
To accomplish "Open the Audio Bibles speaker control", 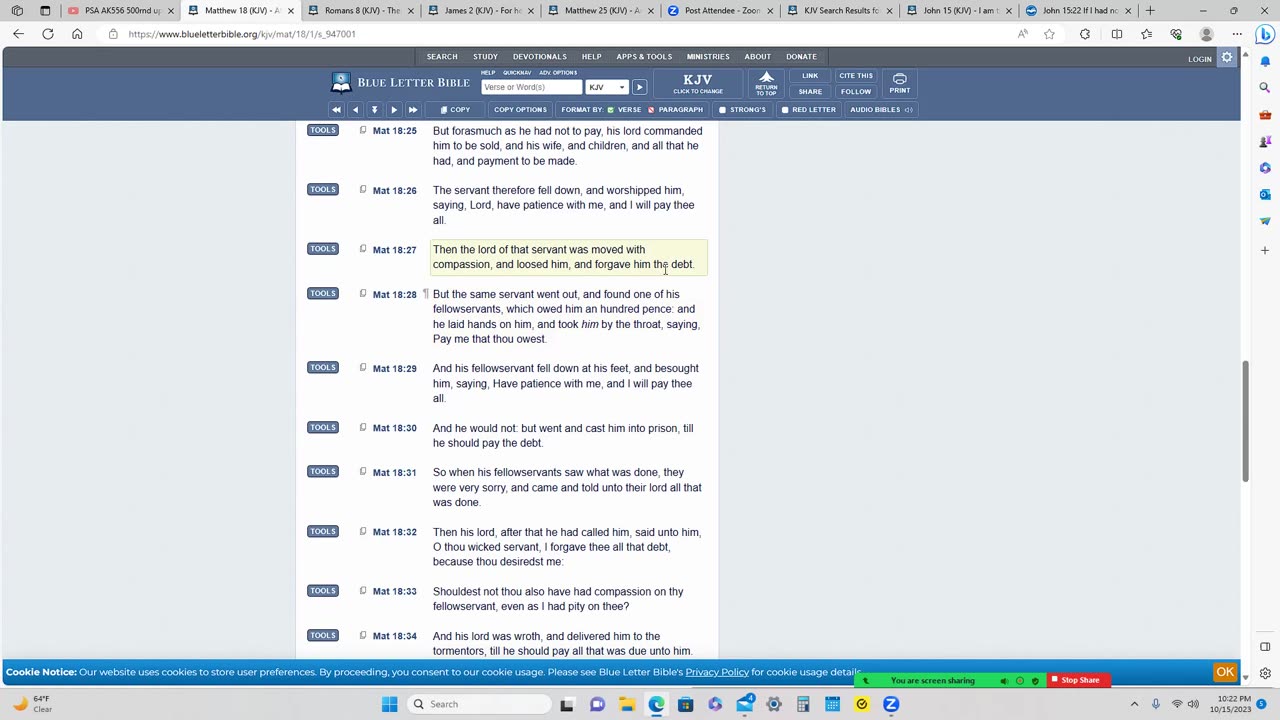I will [x=881, y=110].
